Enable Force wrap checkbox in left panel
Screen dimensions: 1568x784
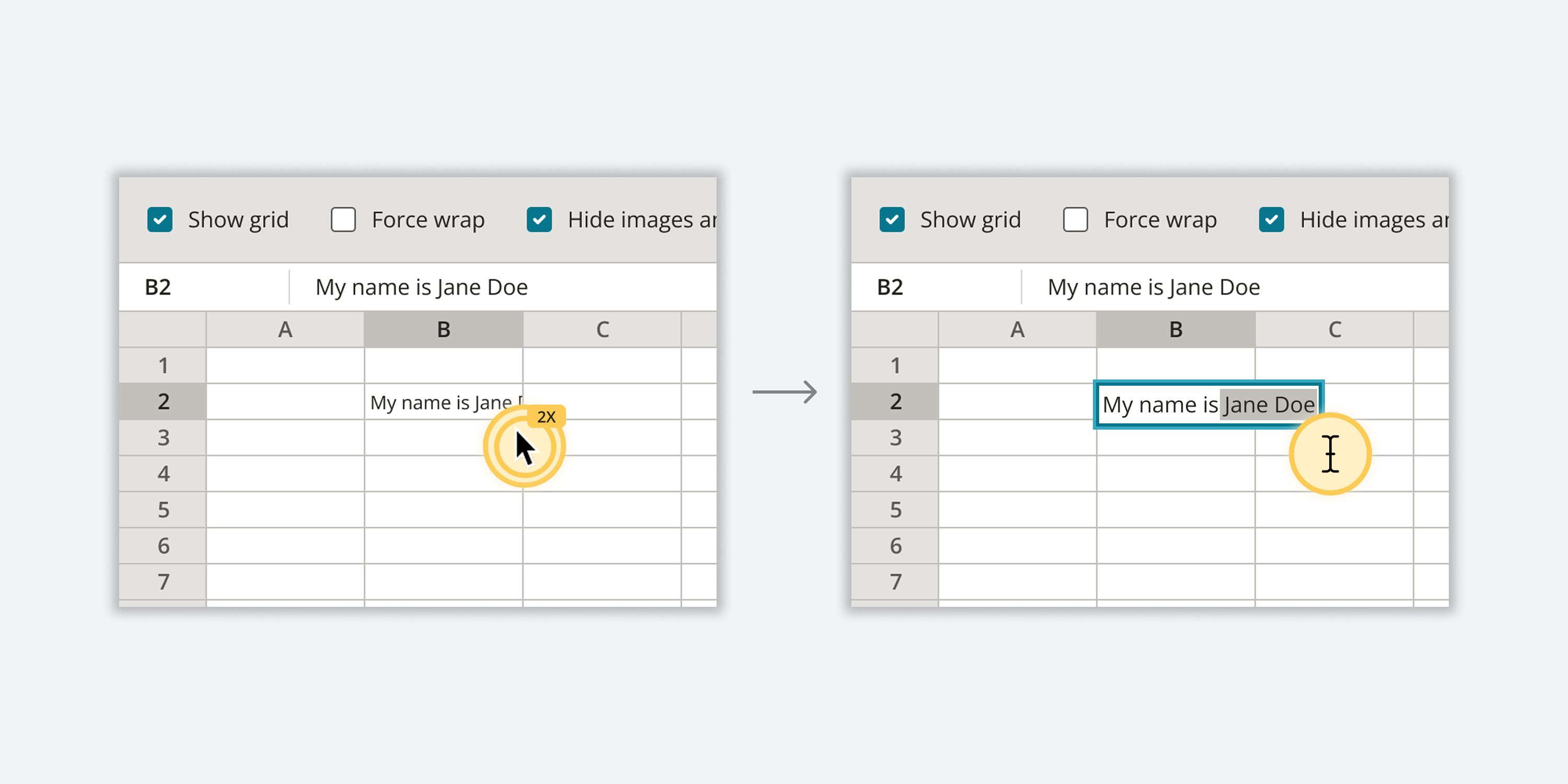(343, 220)
